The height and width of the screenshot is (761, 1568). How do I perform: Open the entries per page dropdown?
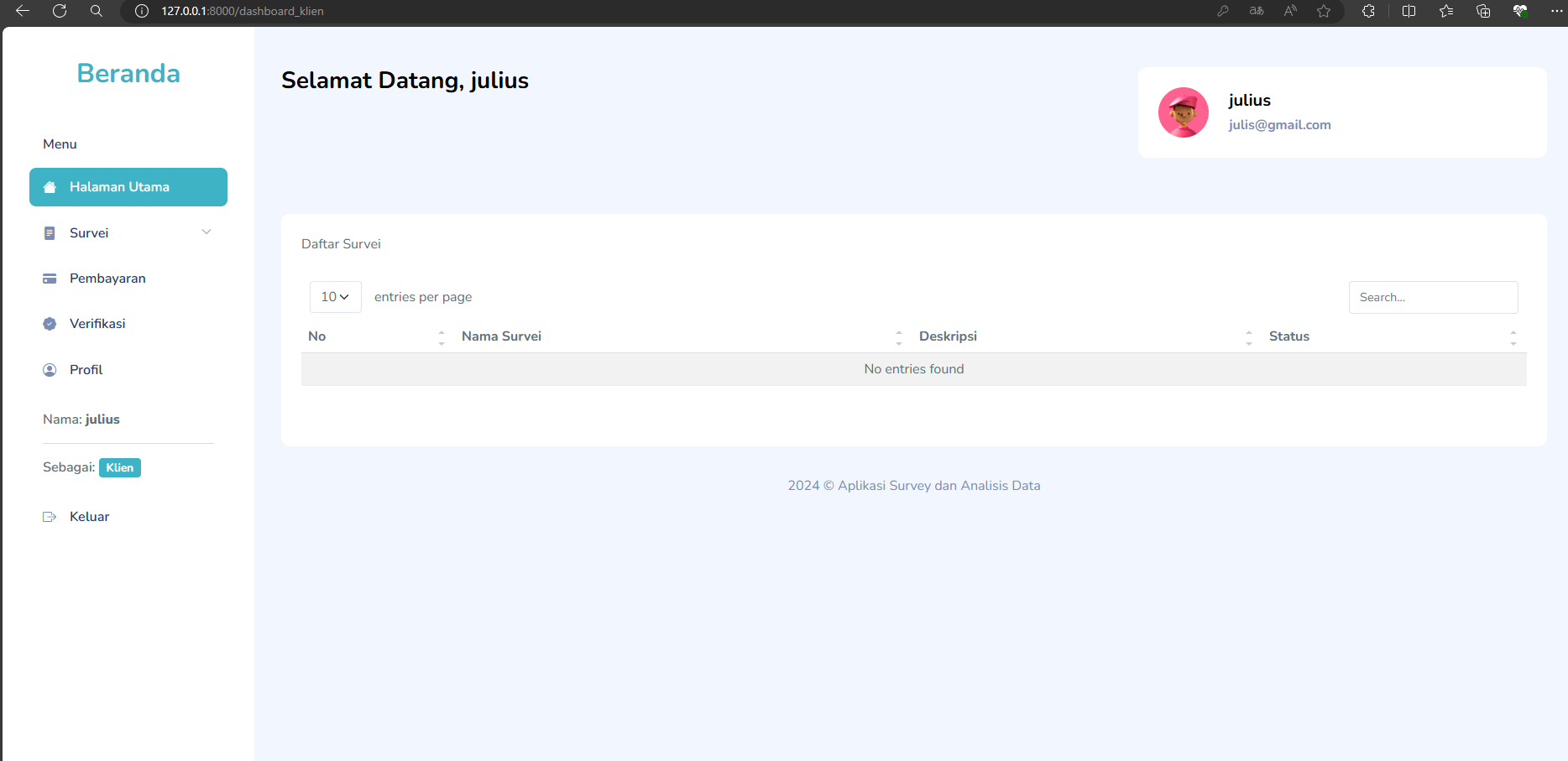[335, 297]
